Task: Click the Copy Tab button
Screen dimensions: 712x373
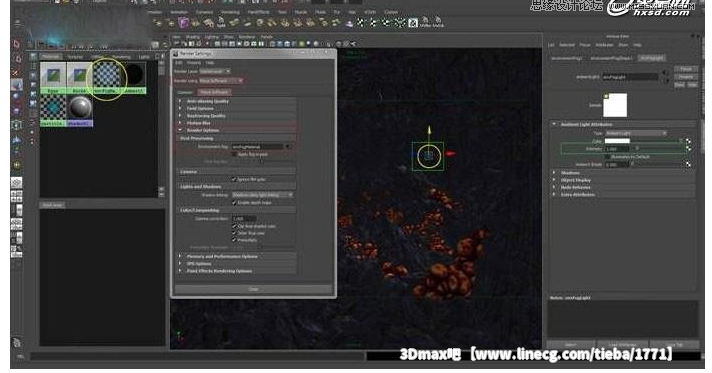Action: click(674, 345)
